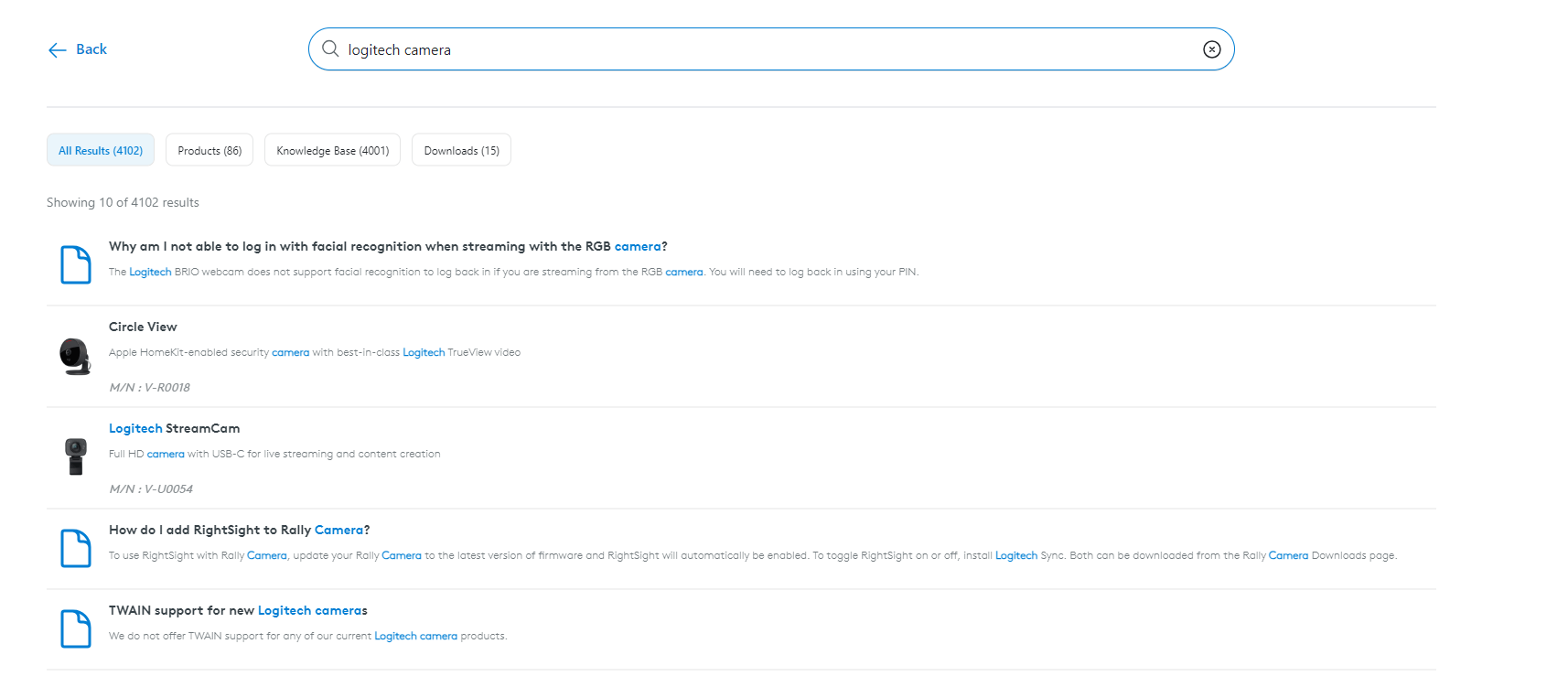This screenshot has width=1568, height=676.
Task: Open the Circle View product title
Action: click(143, 327)
